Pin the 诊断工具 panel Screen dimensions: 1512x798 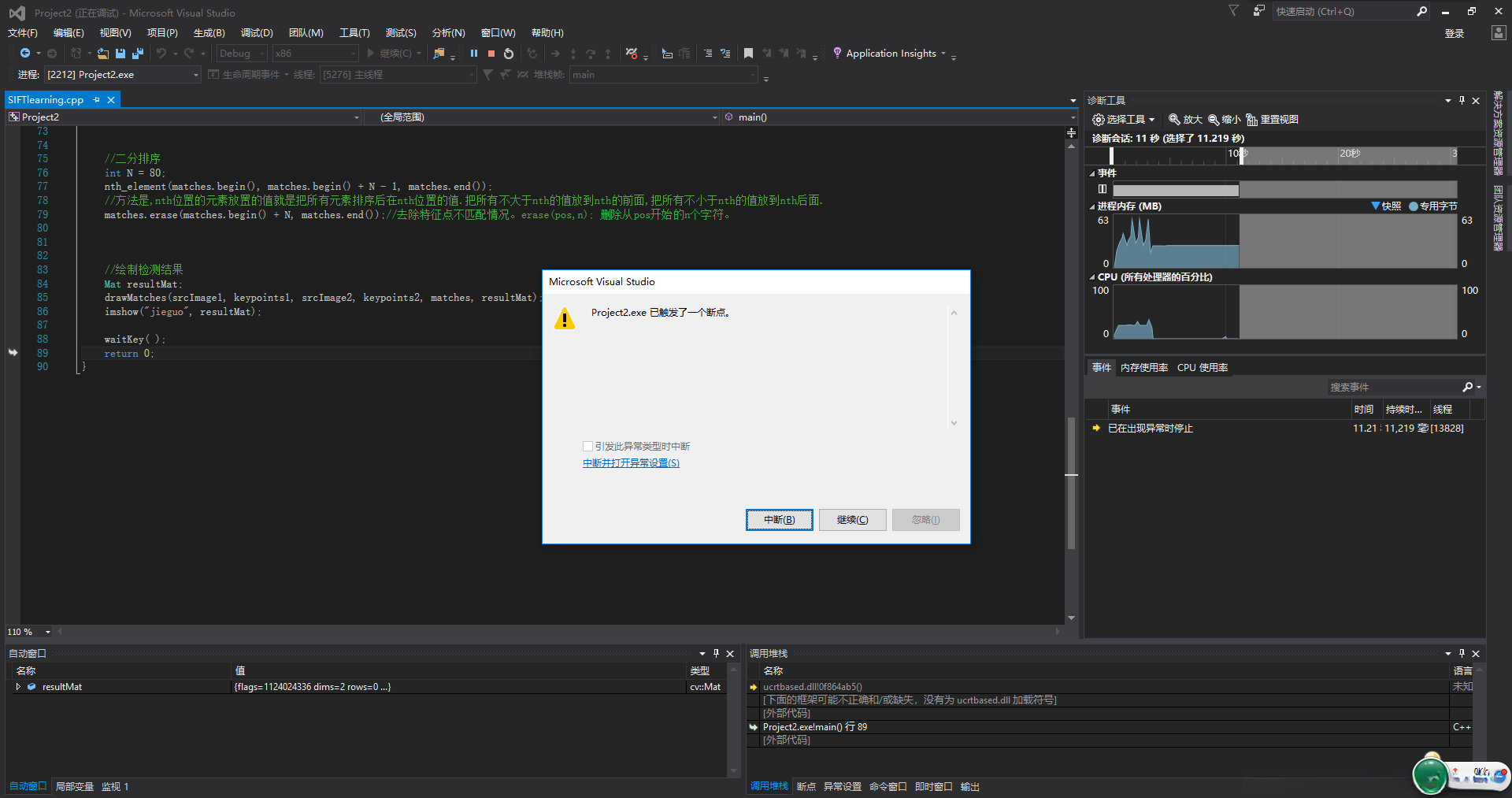pos(1462,101)
